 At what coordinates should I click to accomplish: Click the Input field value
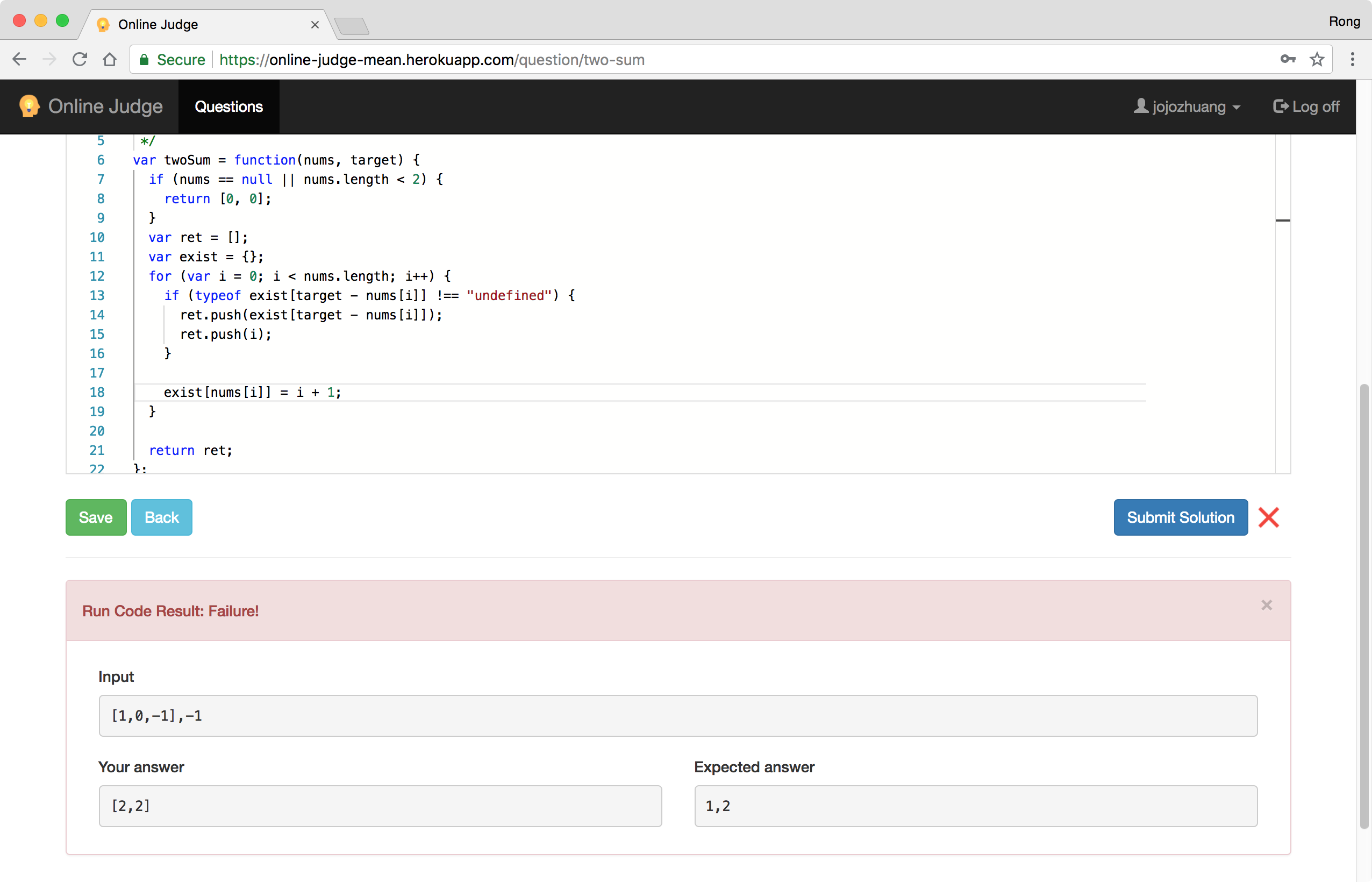click(x=678, y=715)
